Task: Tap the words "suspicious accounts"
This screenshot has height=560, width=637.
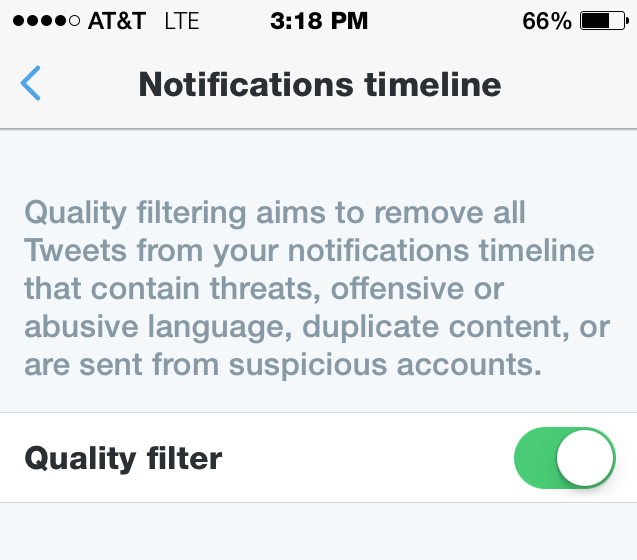Action: coord(385,365)
